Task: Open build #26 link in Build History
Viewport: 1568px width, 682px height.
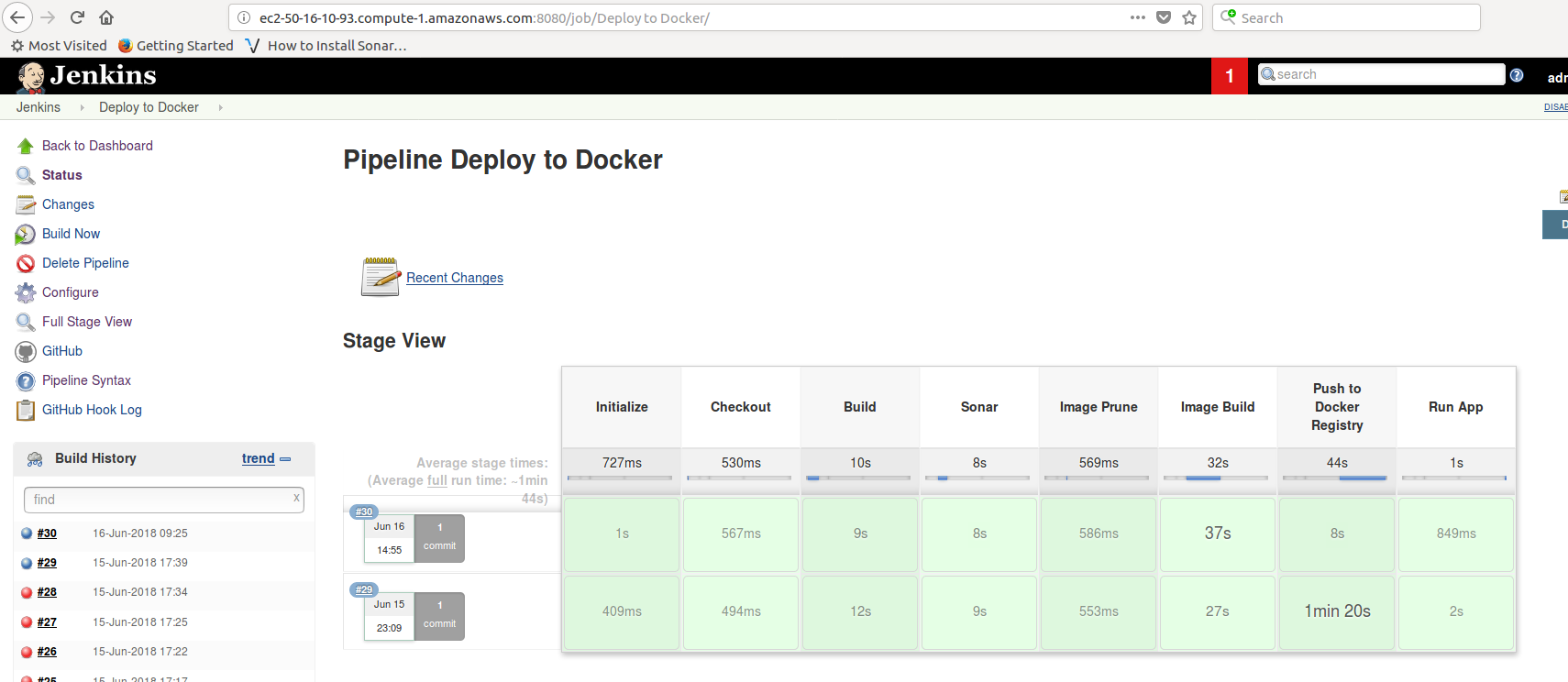Action: pyautogui.click(x=47, y=652)
